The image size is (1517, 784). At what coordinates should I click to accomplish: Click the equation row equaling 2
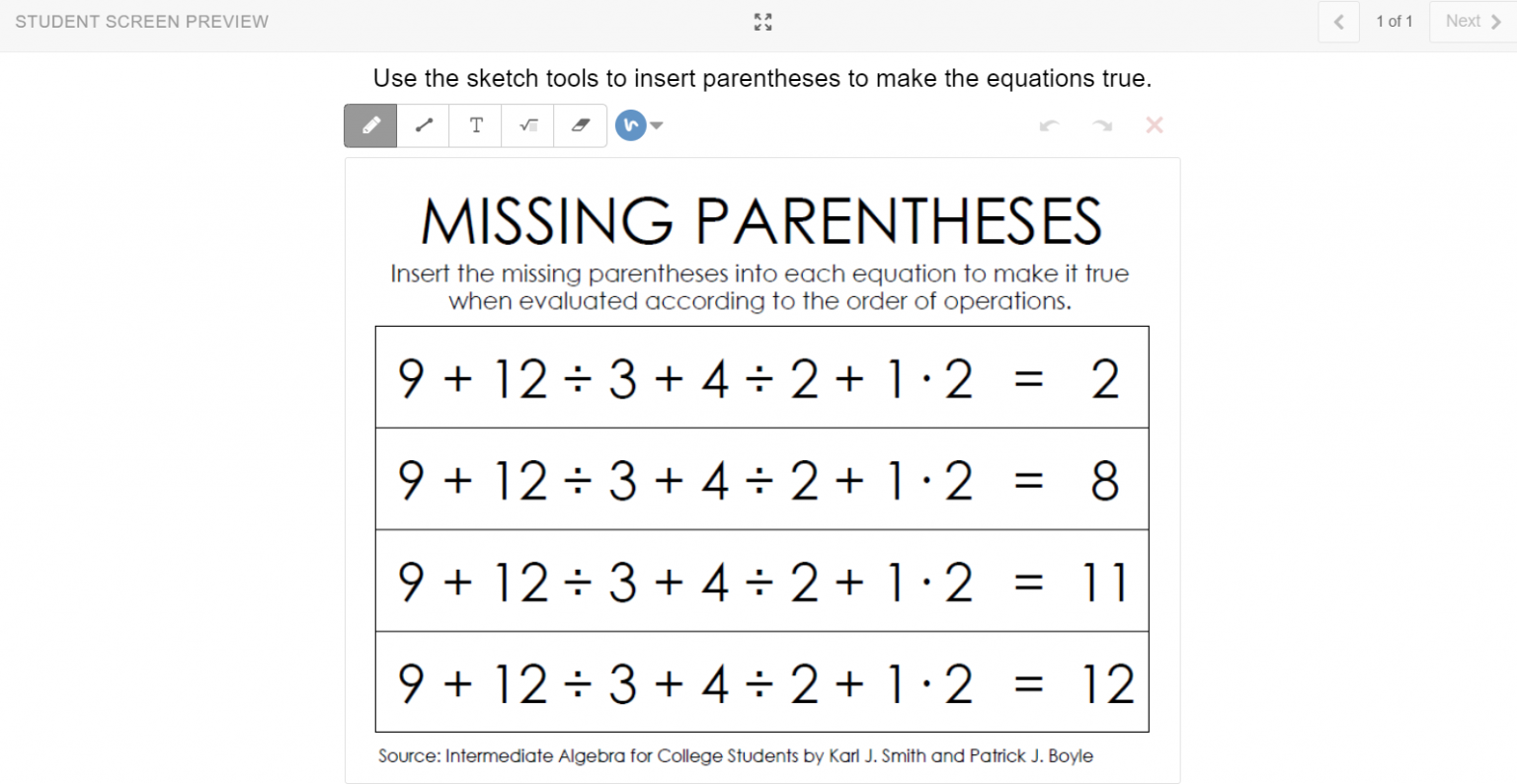click(x=761, y=377)
